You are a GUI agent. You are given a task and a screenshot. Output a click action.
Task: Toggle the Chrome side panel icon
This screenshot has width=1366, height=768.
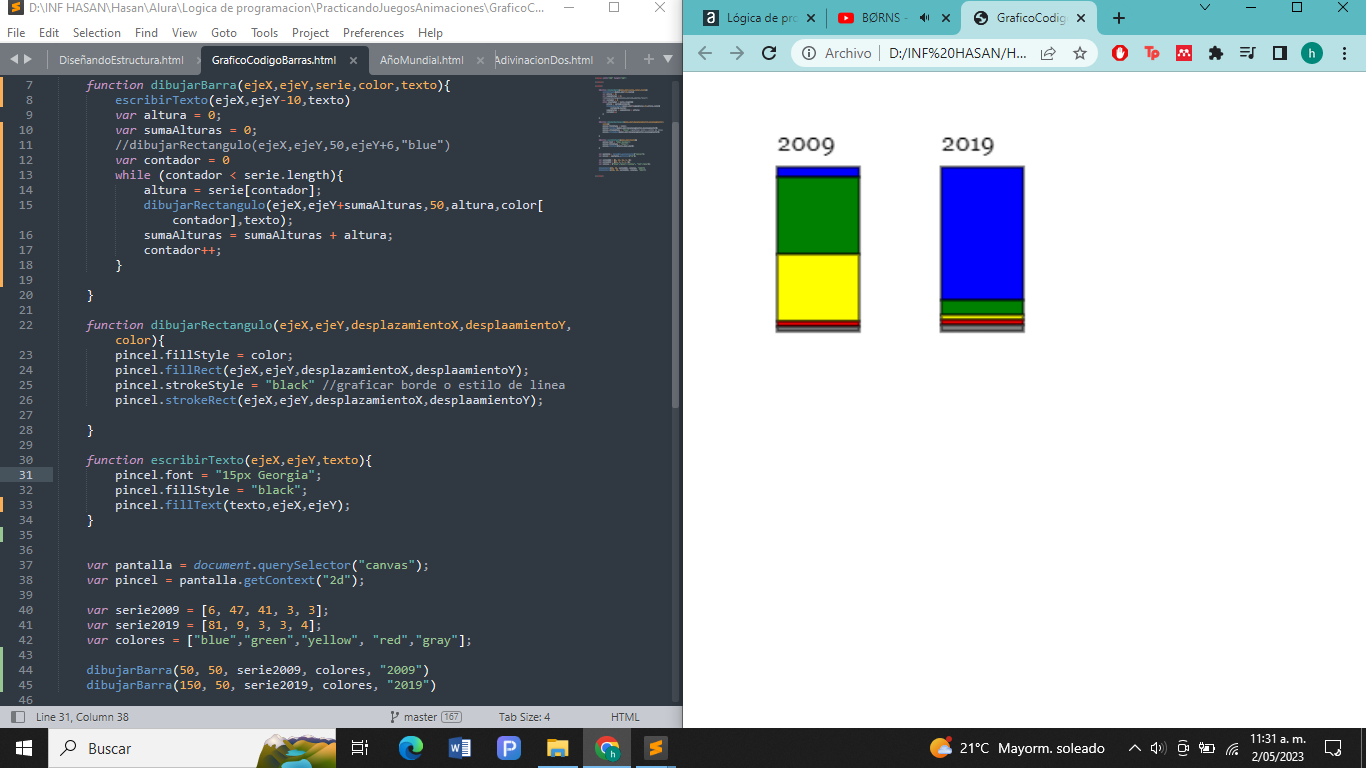tap(1280, 53)
